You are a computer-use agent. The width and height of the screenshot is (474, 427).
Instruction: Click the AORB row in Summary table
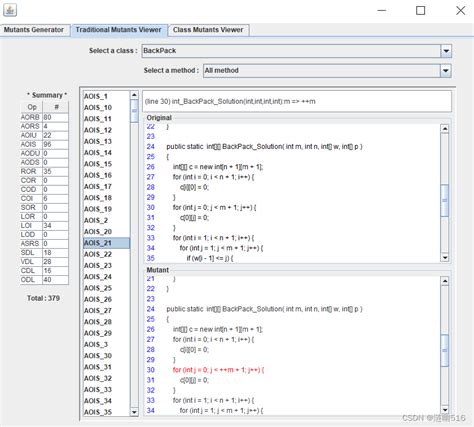[x=44, y=117]
